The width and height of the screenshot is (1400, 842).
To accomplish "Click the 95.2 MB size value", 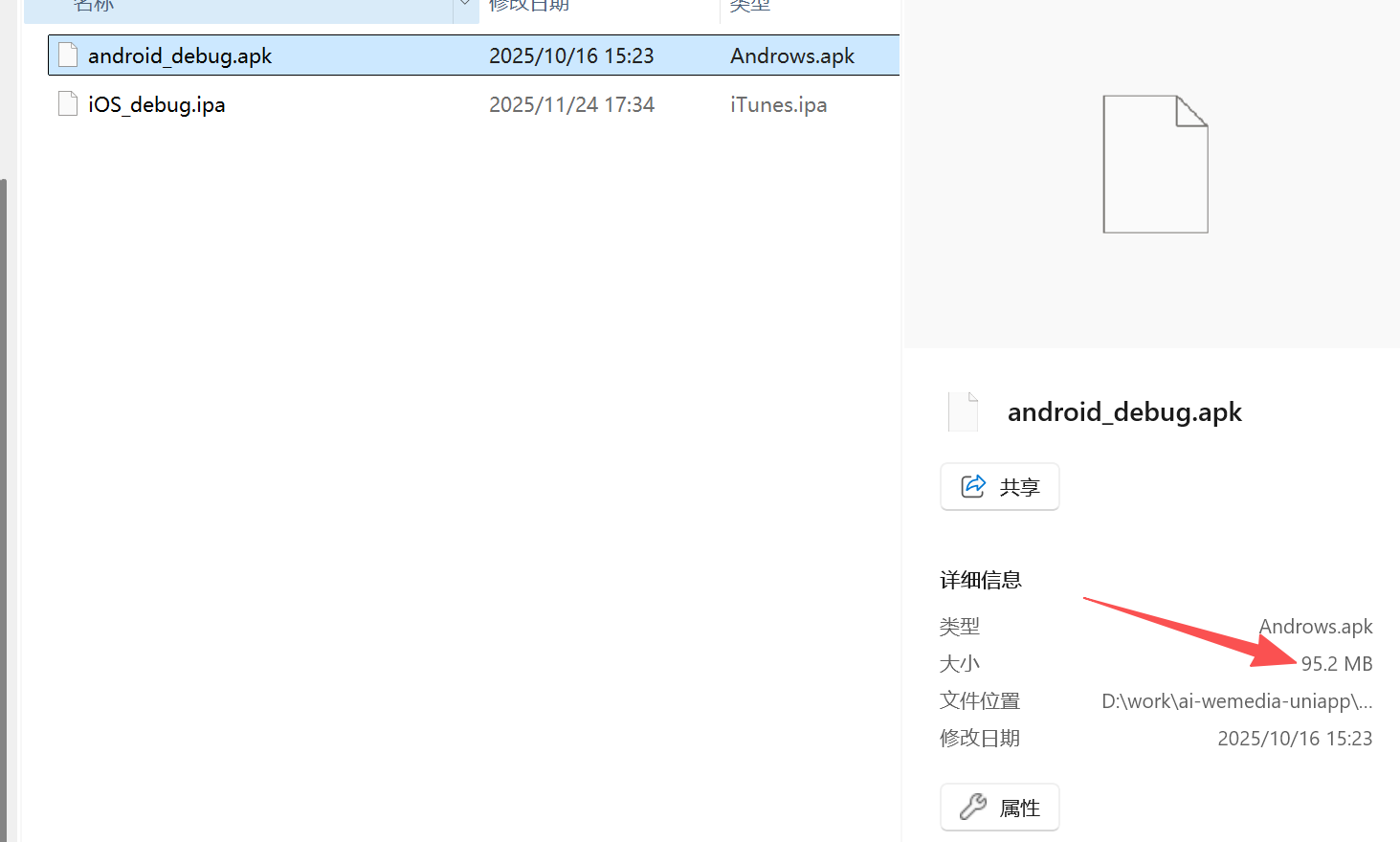I will coord(1336,664).
